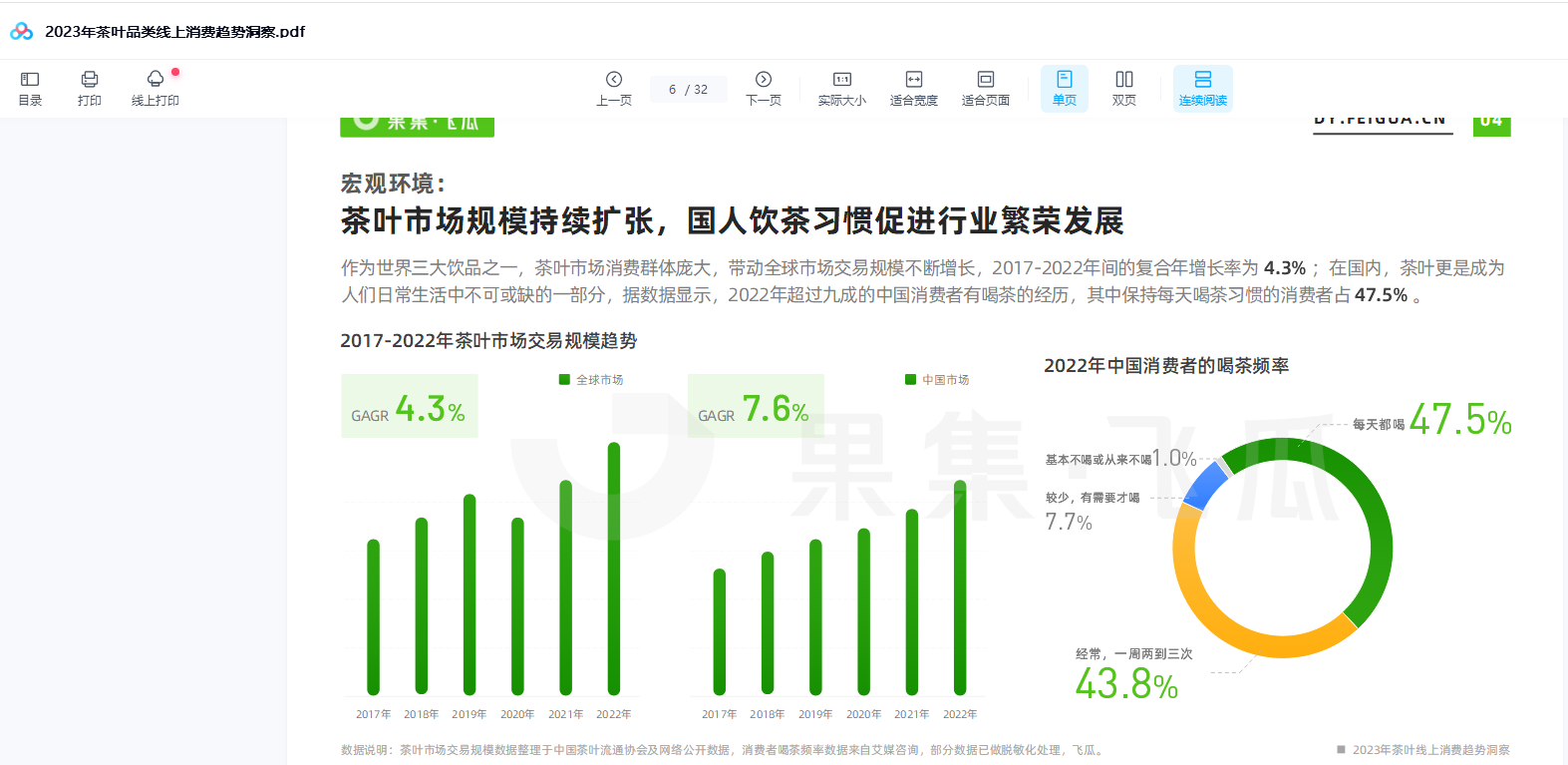Set zoom to actual size (实际大小)
The height and width of the screenshot is (765, 1568).
tap(842, 88)
